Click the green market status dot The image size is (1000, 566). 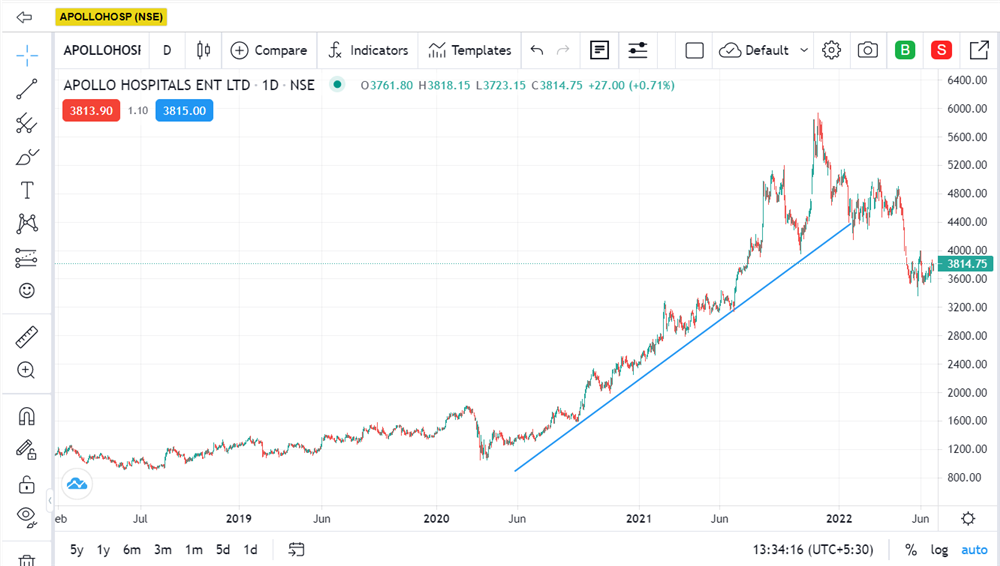pos(337,84)
